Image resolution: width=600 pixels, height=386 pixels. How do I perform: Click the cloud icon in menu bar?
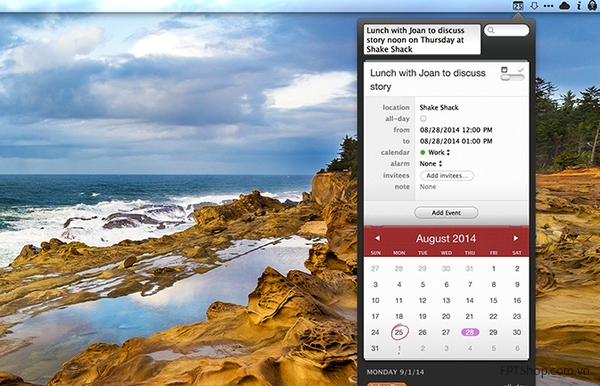(564, 6)
